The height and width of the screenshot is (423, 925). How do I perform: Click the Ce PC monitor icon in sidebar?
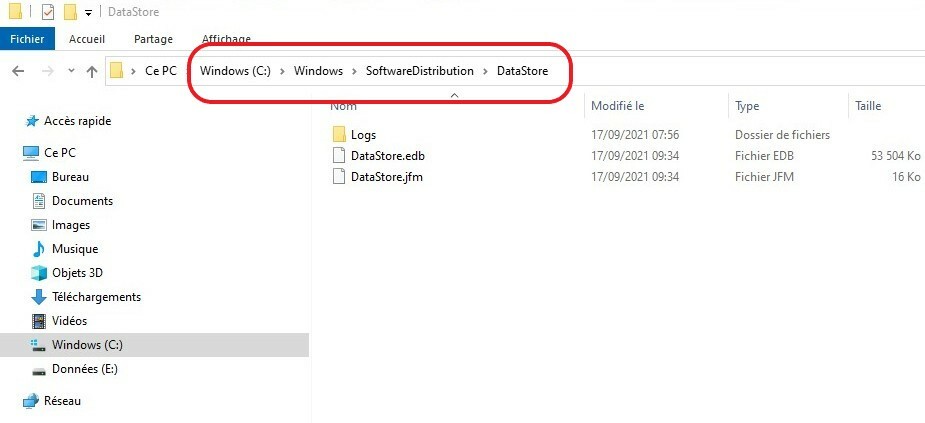click(31, 153)
